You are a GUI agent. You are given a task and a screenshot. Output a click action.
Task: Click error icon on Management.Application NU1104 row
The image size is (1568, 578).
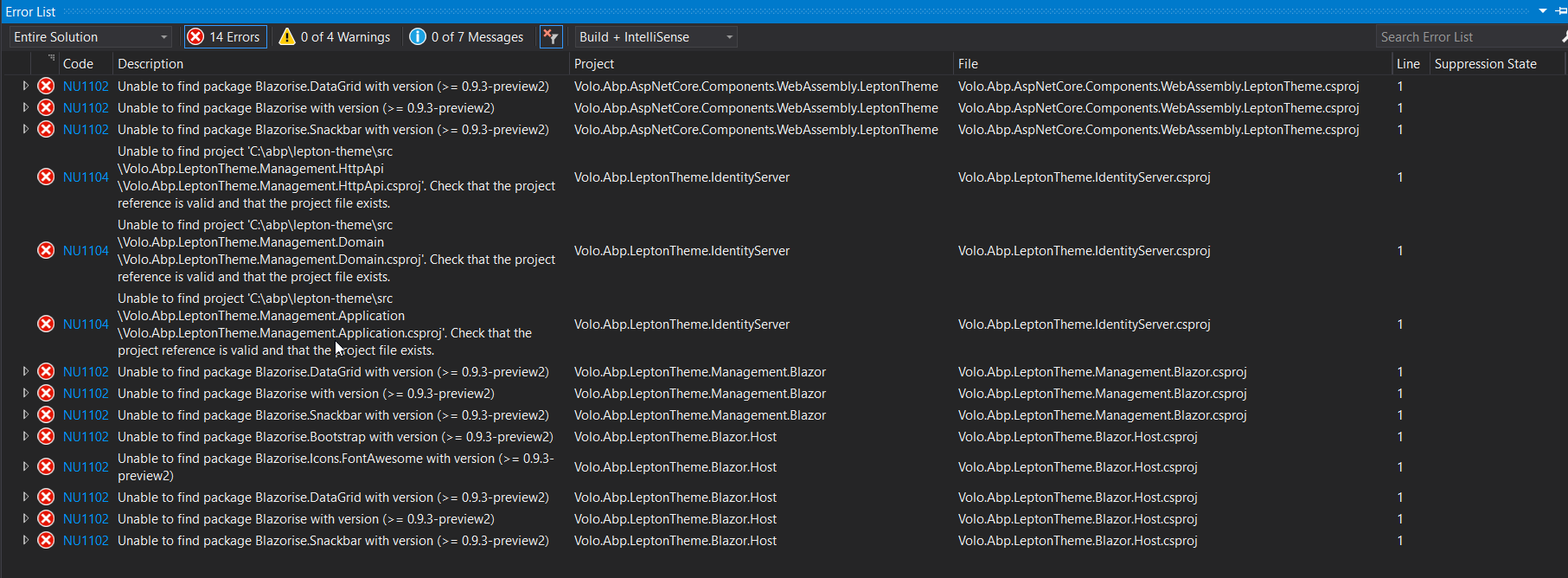pos(46,324)
